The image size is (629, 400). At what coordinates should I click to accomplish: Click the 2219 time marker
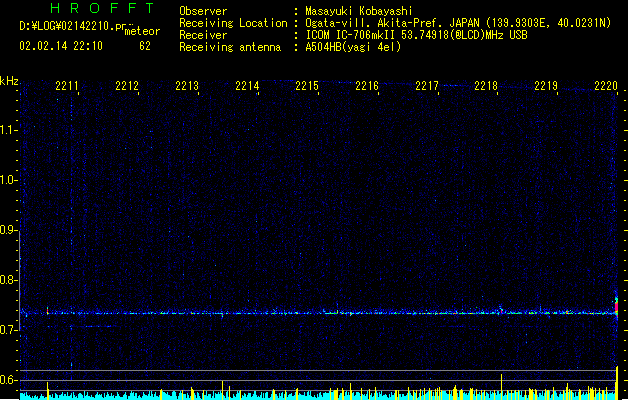click(546, 86)
